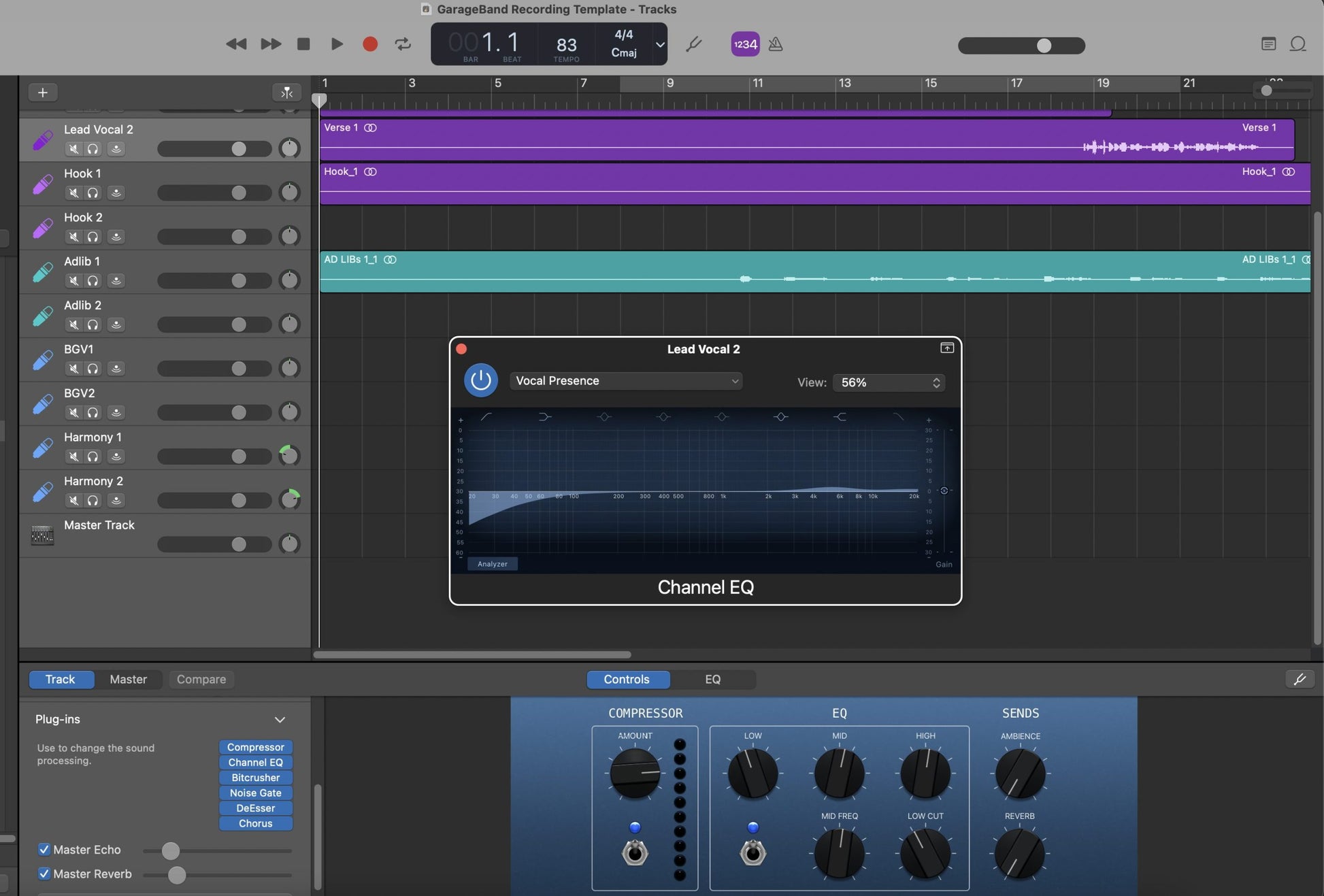The width and height of the screenshot is (1324, 896).
Task: Click the Analyzer button in Channel EQ
Action: click(x=492, y=564)
